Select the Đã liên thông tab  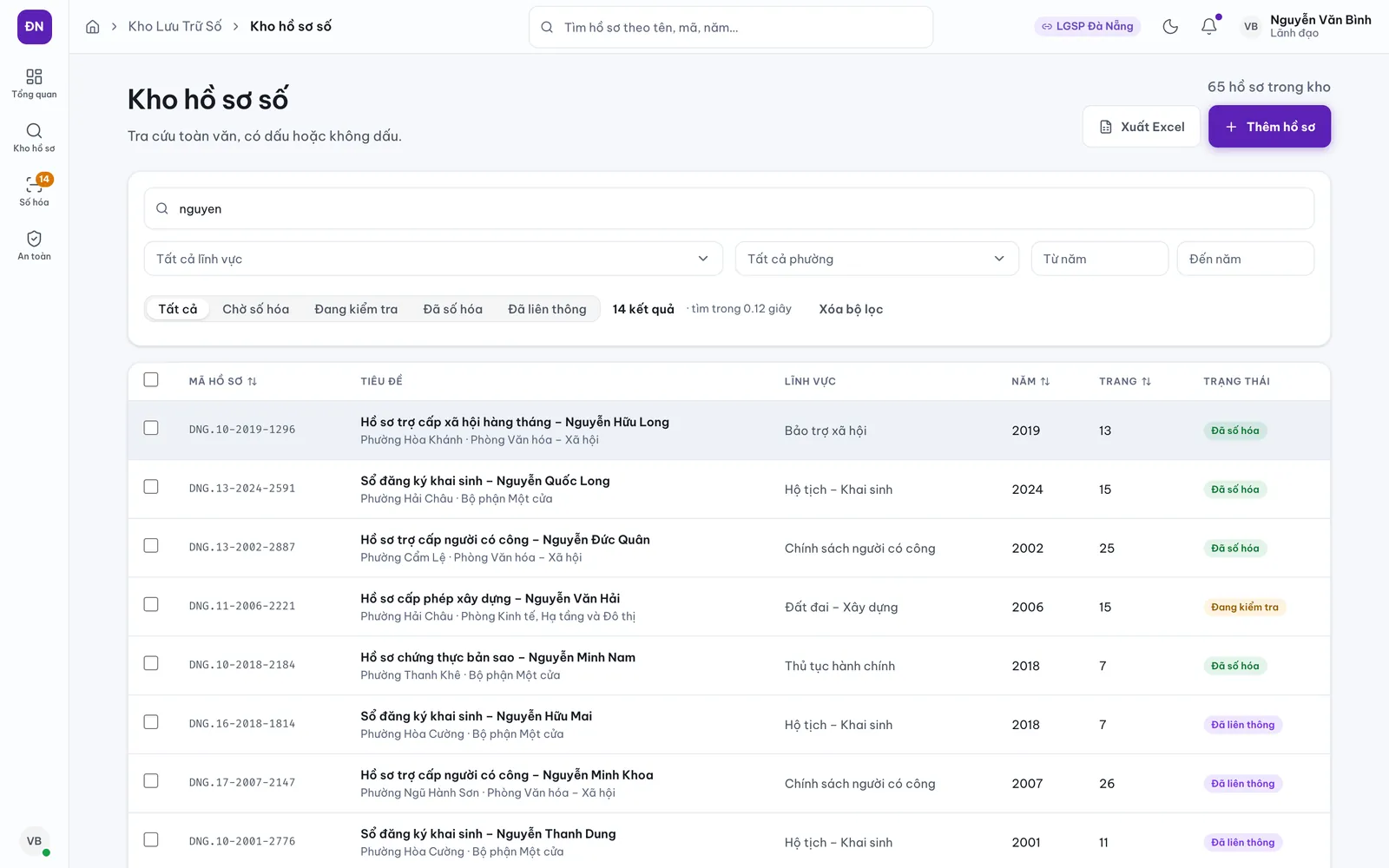click(548, 309)
